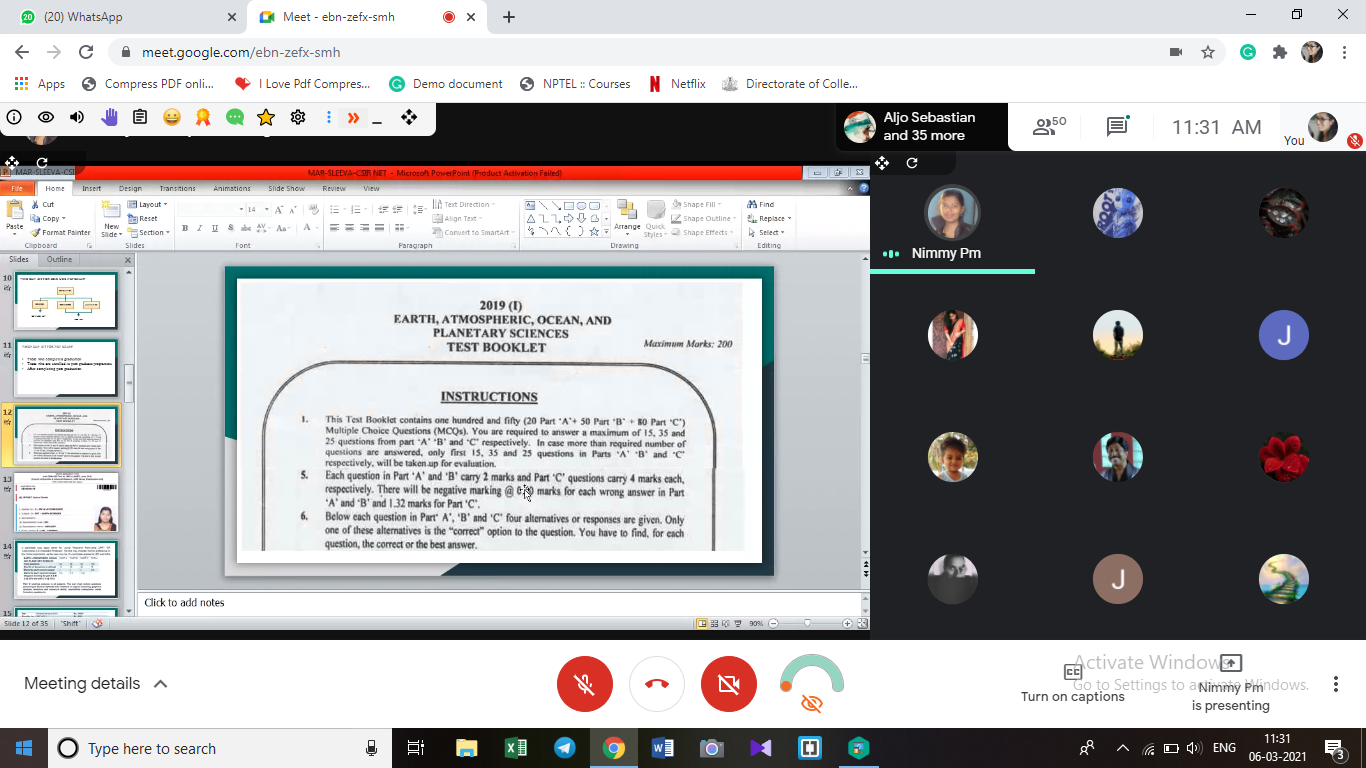The width and height of the screenshot is (1366, 768).
Task: Open the NPTEL :: Courses bookmark
Action: tap(576, 84)
